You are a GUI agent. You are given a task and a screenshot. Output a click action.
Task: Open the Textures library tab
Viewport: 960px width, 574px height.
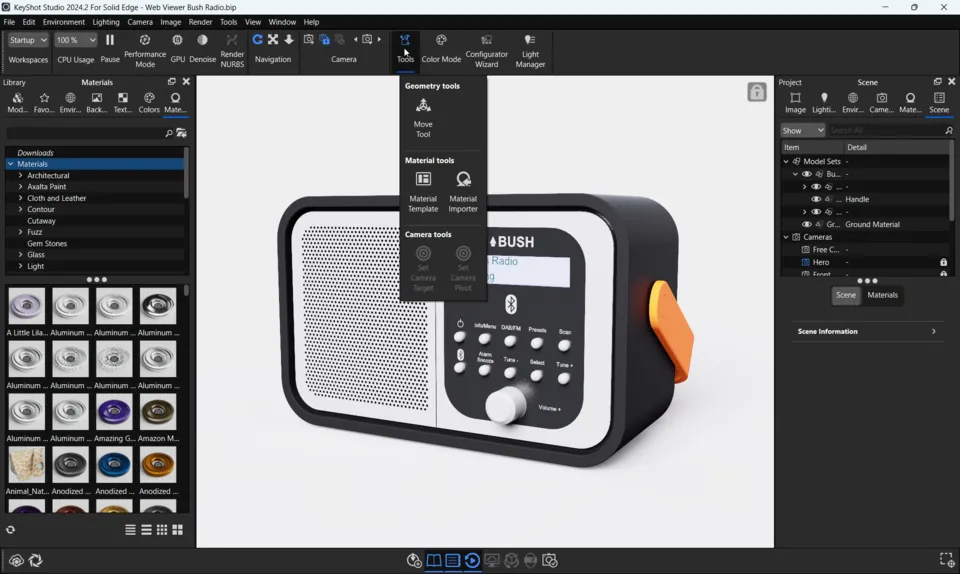[122, 103]
